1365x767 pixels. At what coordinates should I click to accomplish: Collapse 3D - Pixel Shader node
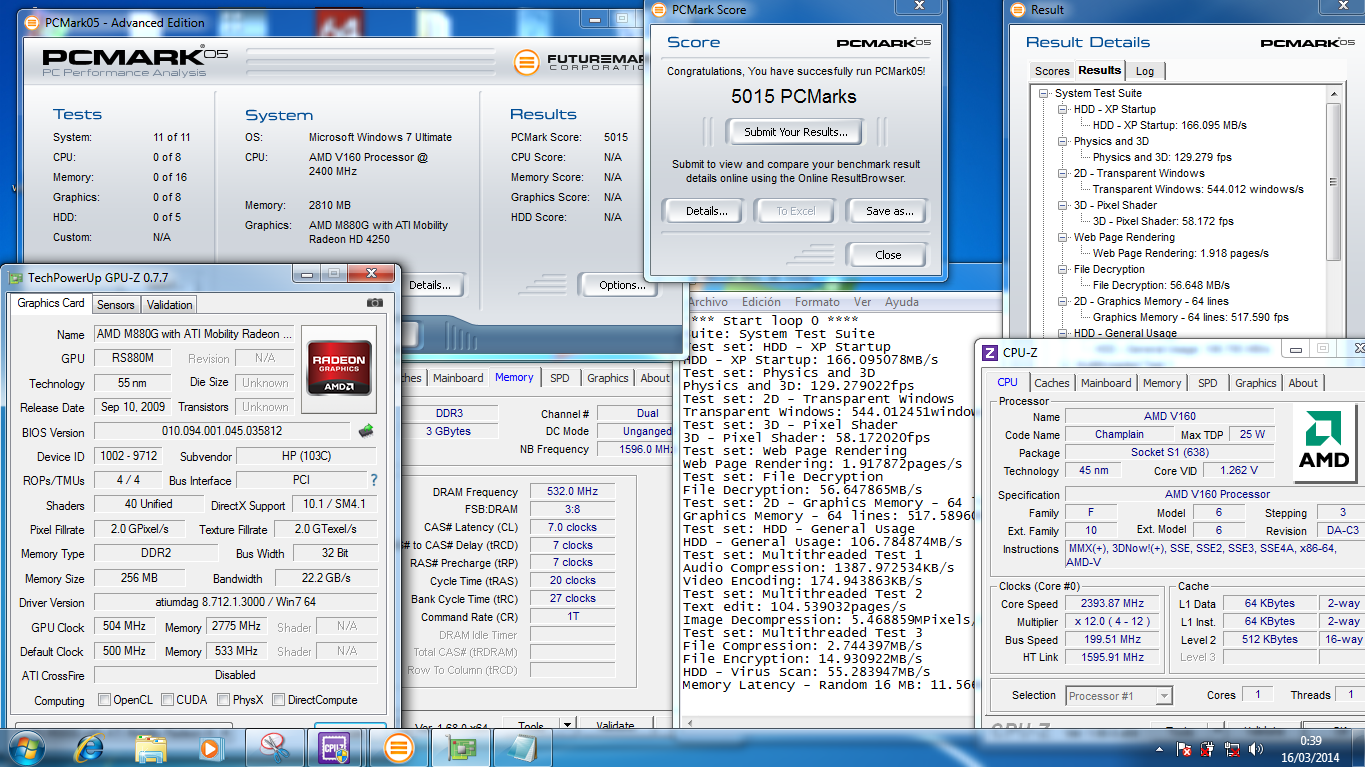tap(1064, 206)
